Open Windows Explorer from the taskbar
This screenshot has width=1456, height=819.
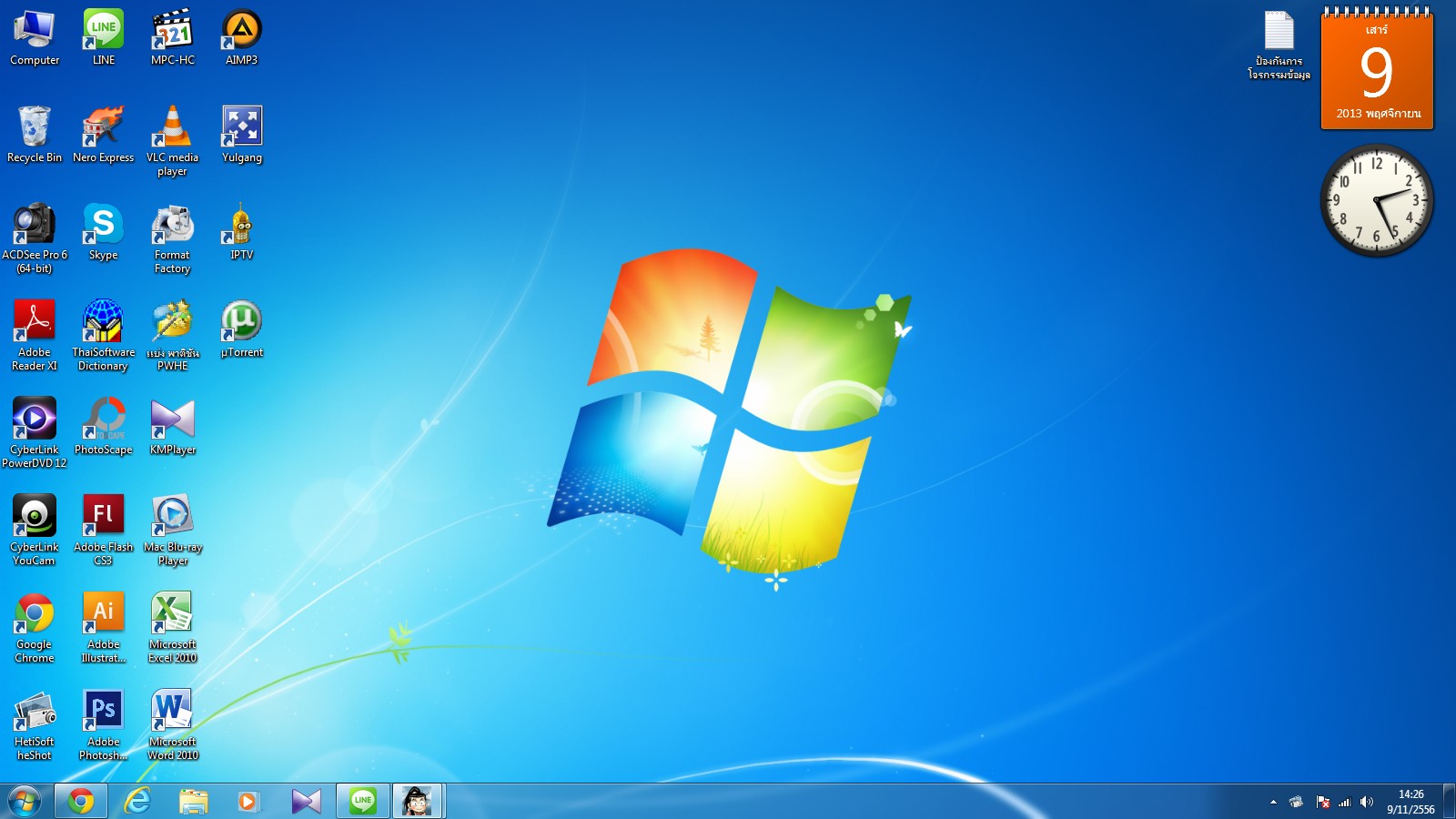tap(194, 801)
